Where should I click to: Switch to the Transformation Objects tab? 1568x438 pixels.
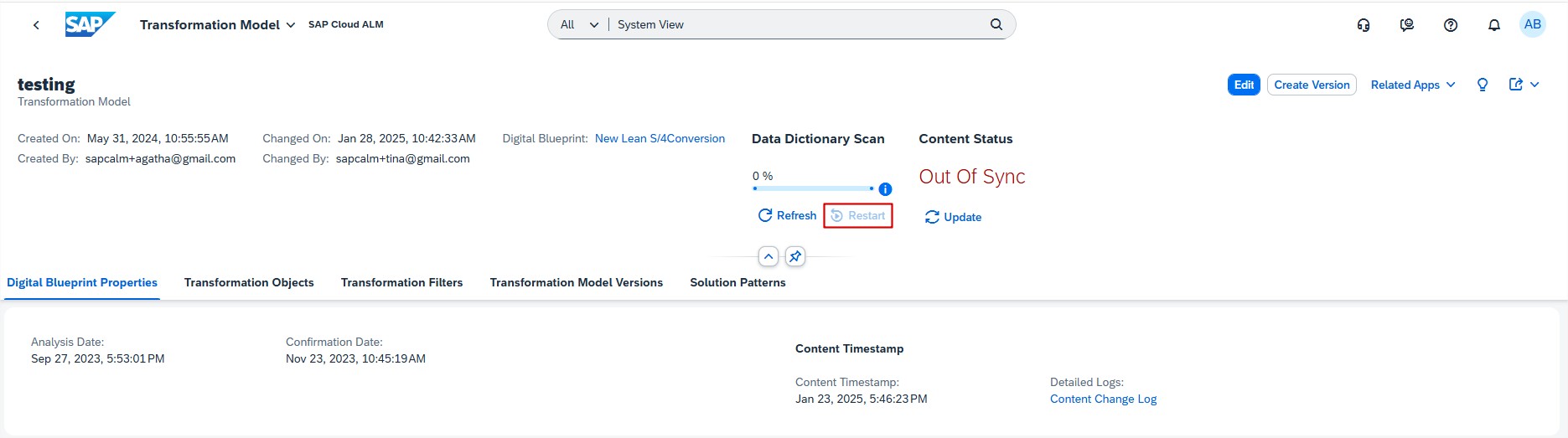[x=249, y=282]
